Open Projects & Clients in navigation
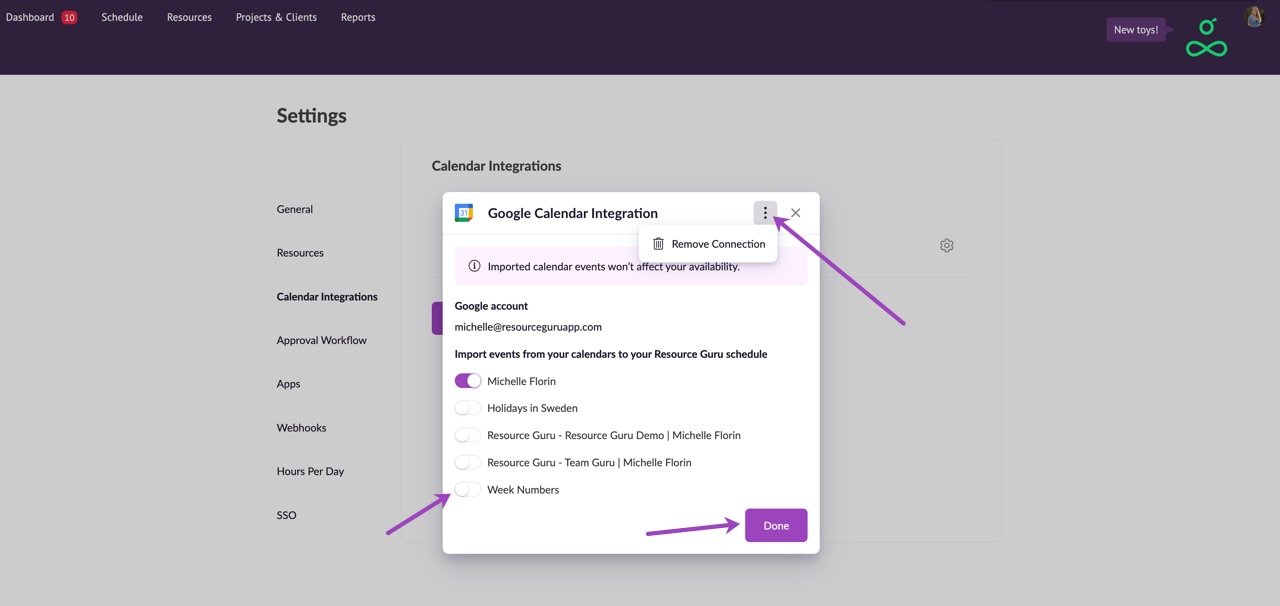This screenshot has height=606, width=1280. 276,17
